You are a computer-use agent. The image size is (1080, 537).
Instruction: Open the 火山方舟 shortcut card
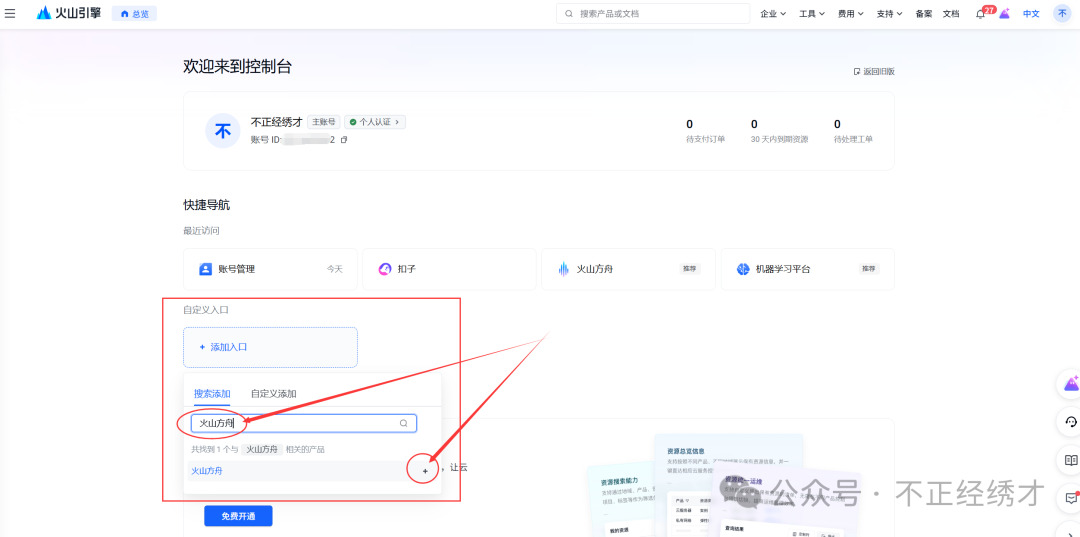click(x=628, y=269)
